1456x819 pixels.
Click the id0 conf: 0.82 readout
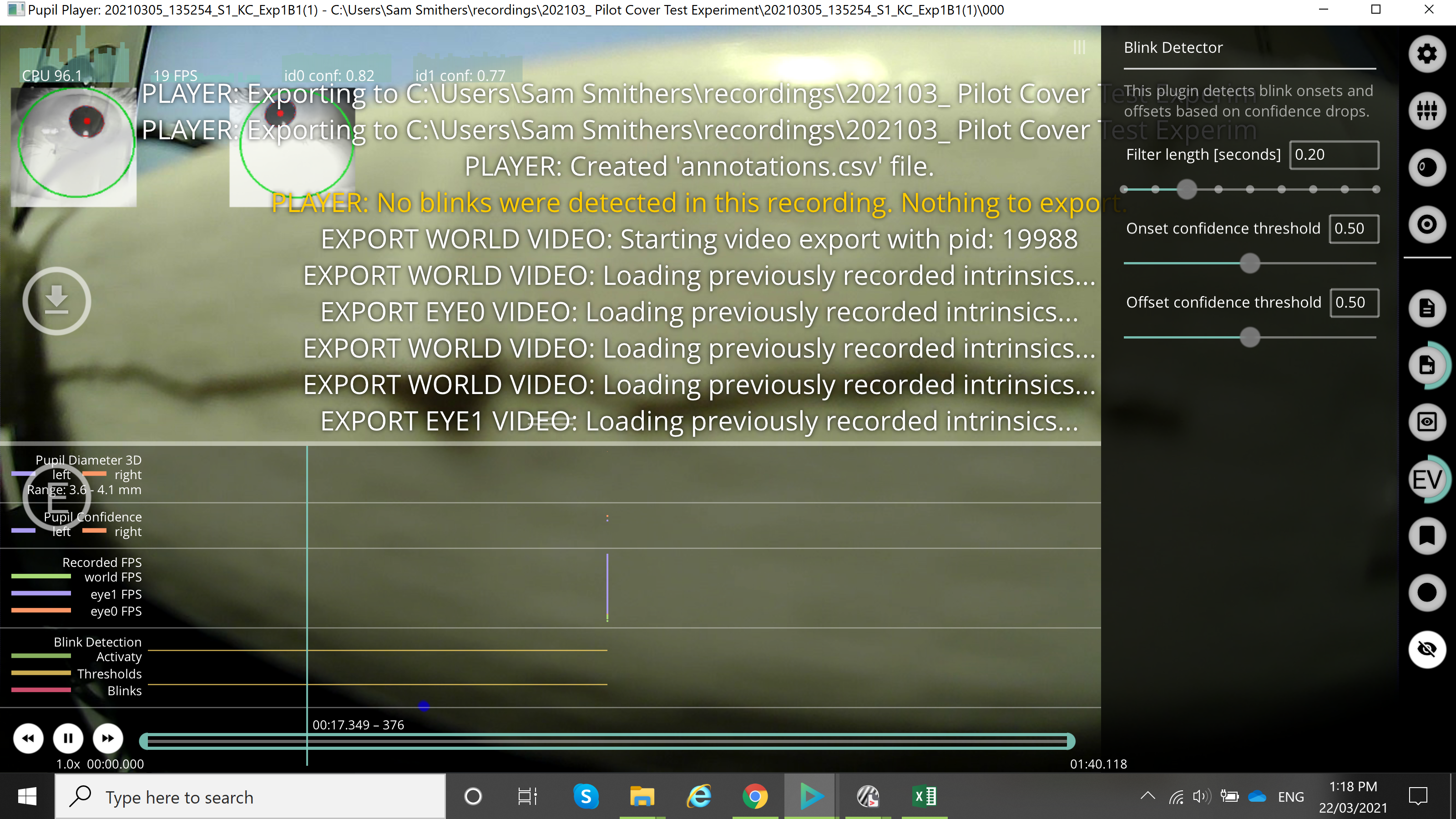329,76
